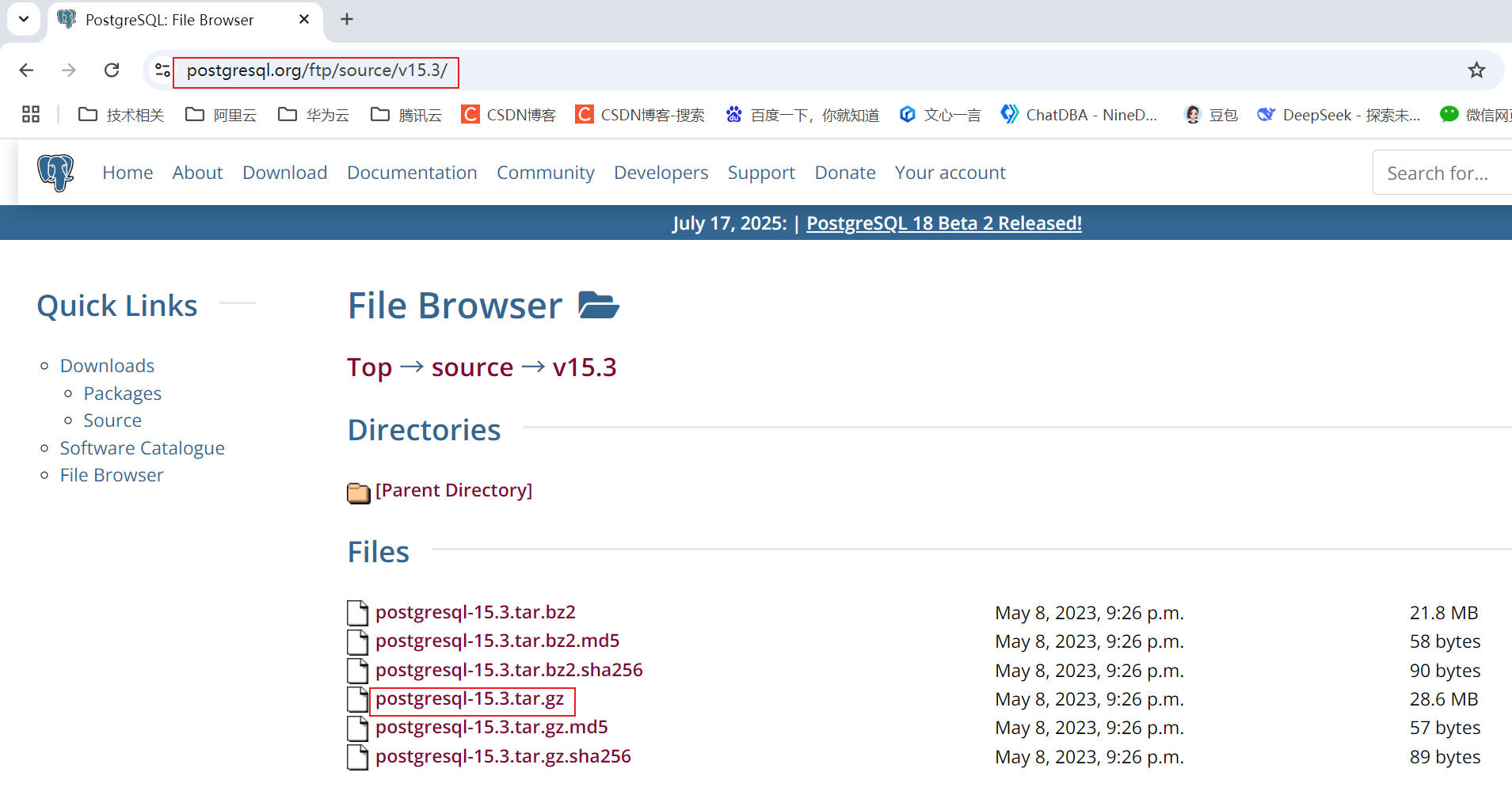Open the 华为云 bookmark folder
The width and height of the screenshot is (1512, 795).
[x=314, y=116]
